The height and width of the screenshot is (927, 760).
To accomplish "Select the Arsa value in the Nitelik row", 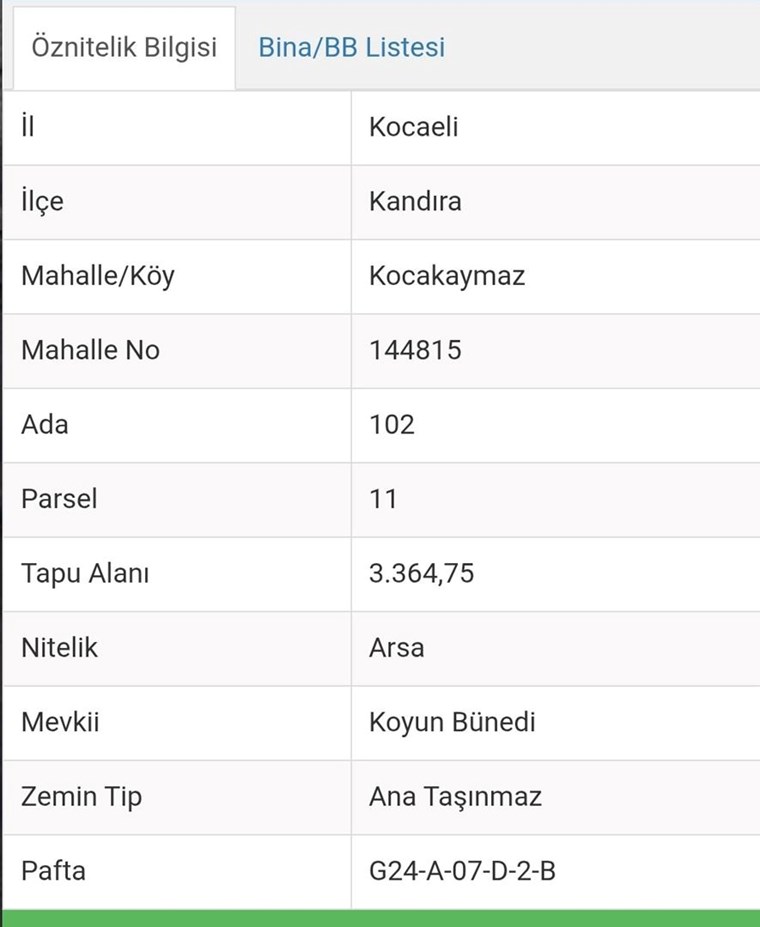I will (396, 647).
